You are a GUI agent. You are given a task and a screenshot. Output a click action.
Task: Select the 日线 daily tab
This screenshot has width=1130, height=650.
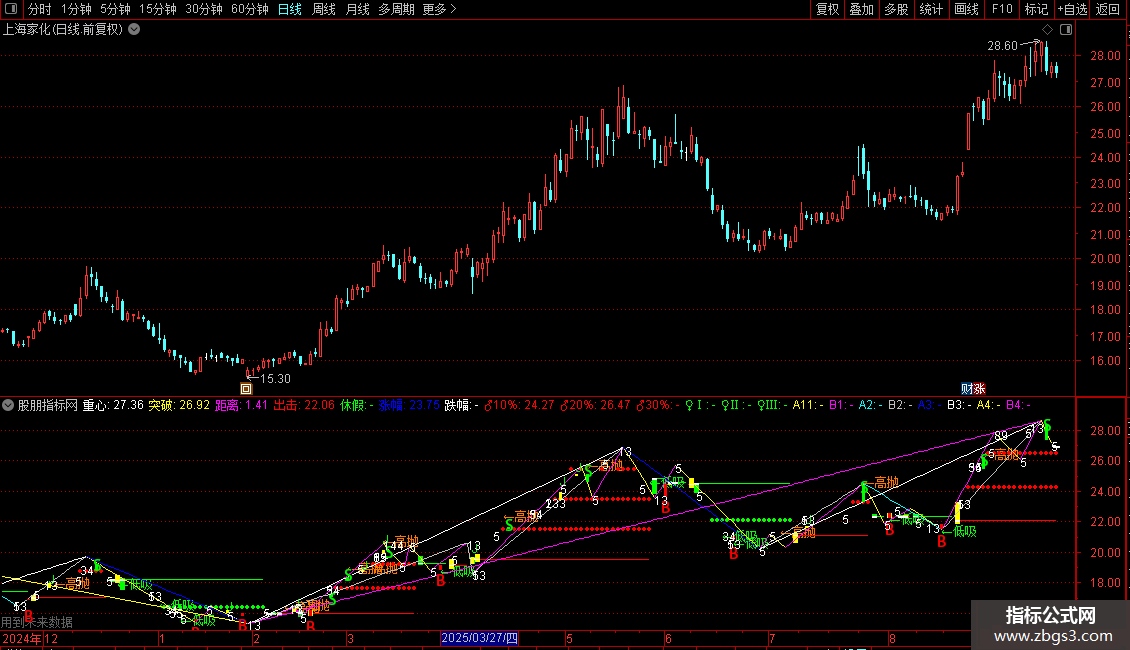pos(290,9)
